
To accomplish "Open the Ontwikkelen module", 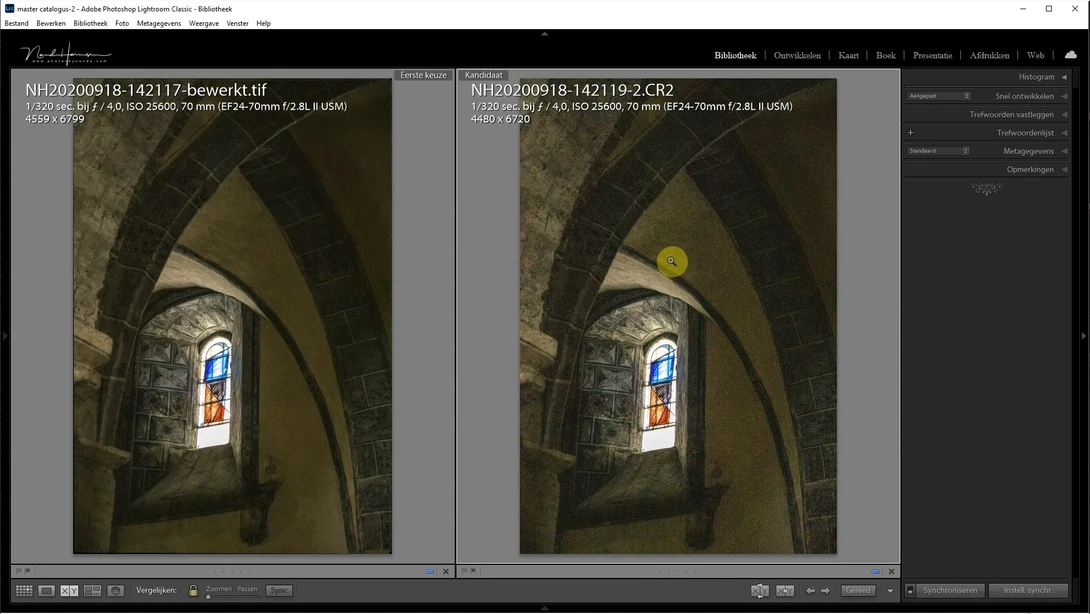I will tap(797, 56).
